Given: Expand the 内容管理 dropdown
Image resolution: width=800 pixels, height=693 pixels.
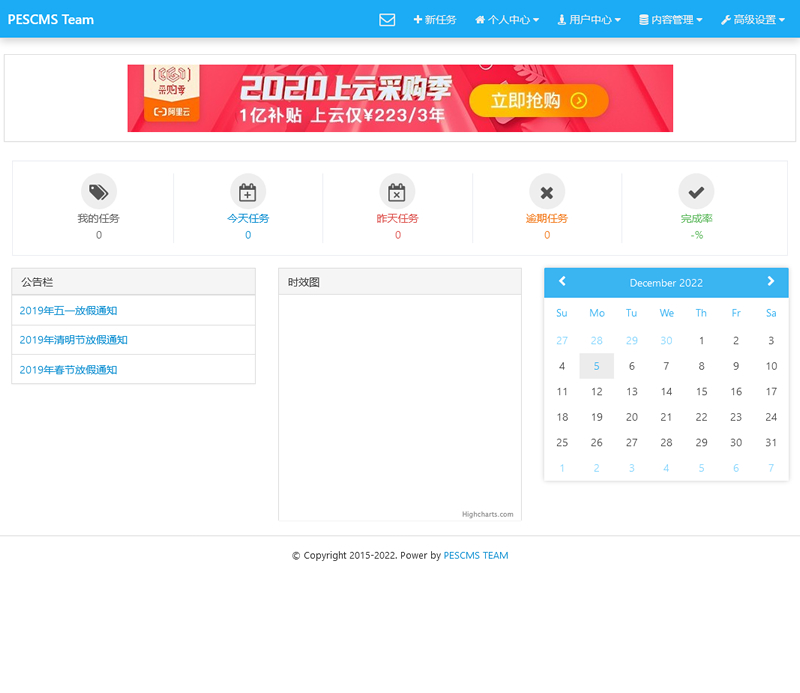Looking at the screenshot, I should click(670, 18).
